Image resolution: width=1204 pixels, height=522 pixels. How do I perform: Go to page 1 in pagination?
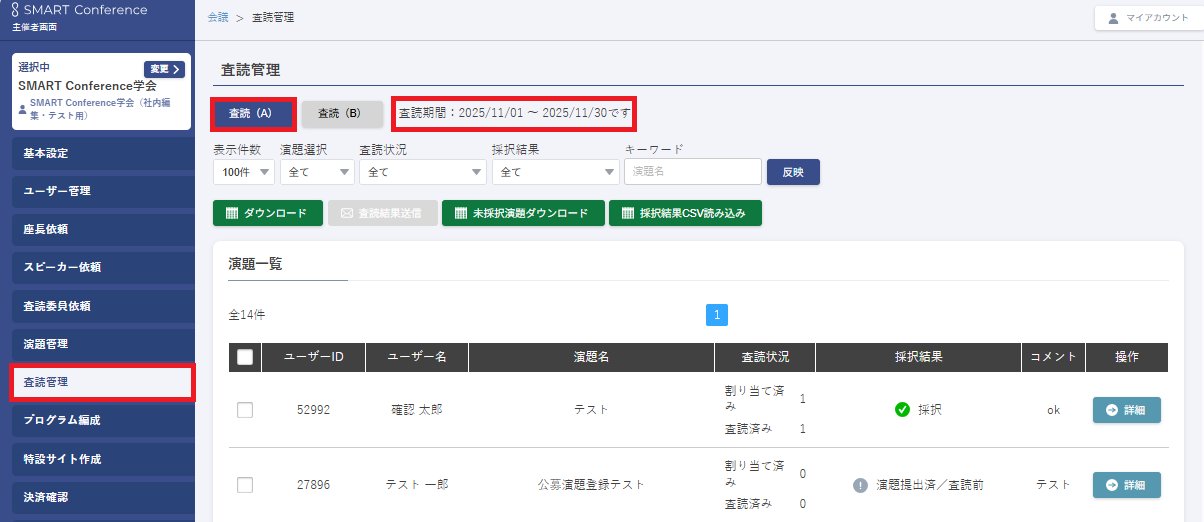(717, 315)
